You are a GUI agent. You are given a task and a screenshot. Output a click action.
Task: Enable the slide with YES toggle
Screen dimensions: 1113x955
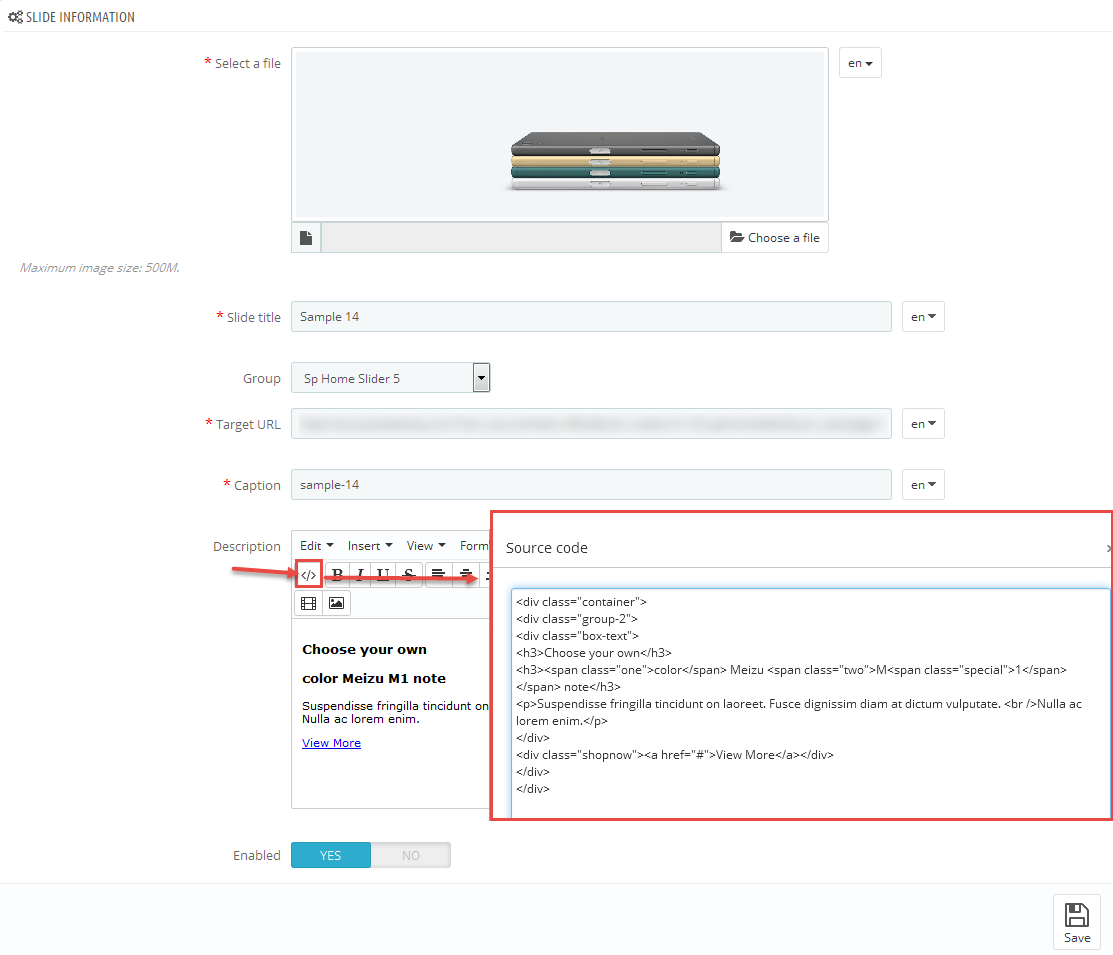[331, 856]
